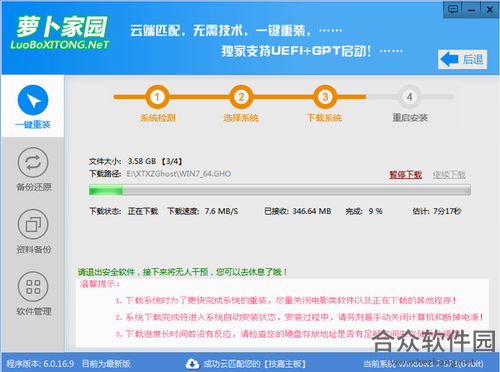The height and width of the screenshot is (372, 500).
Task: Select step 3 下载系统 circle
Action: (325, 97)
